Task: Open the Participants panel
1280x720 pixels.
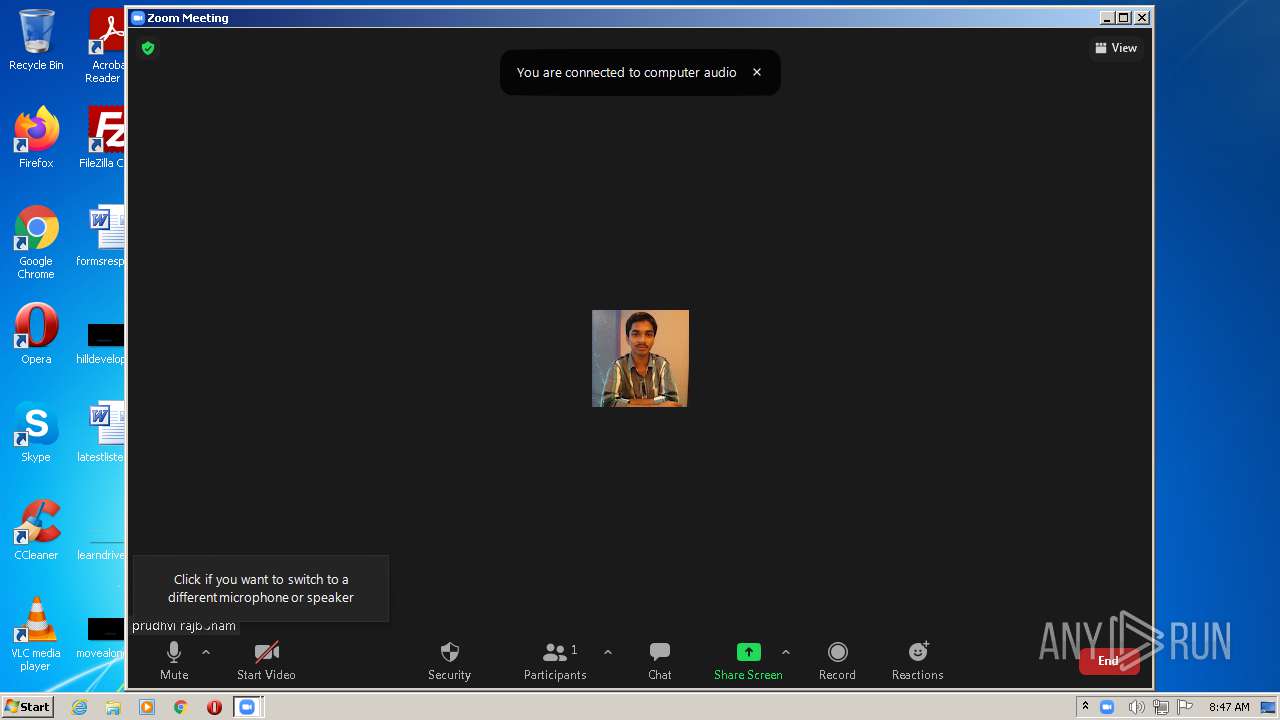Action: 556,661
